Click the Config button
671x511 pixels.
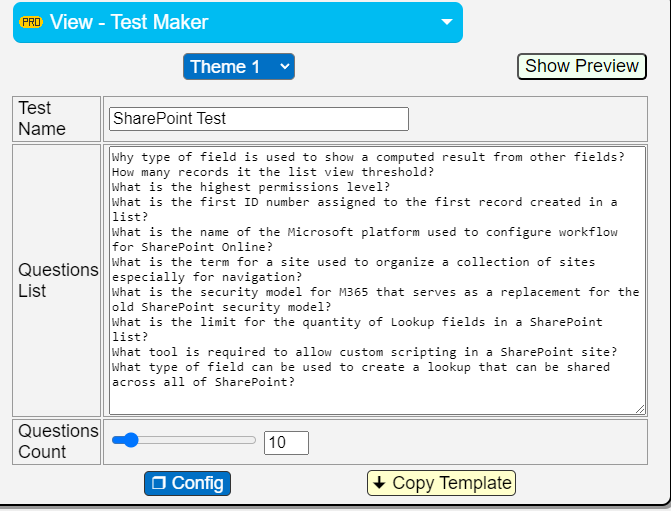187,483
